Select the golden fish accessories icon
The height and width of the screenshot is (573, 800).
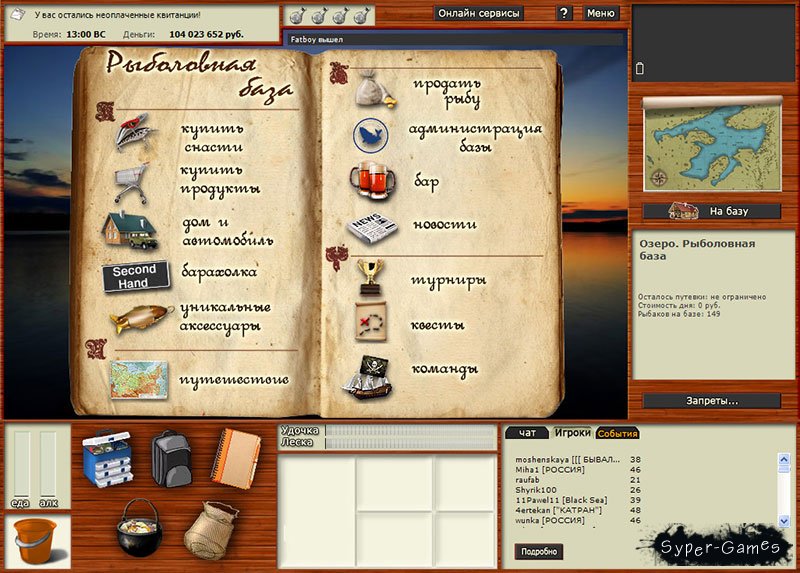pos(141,318)
